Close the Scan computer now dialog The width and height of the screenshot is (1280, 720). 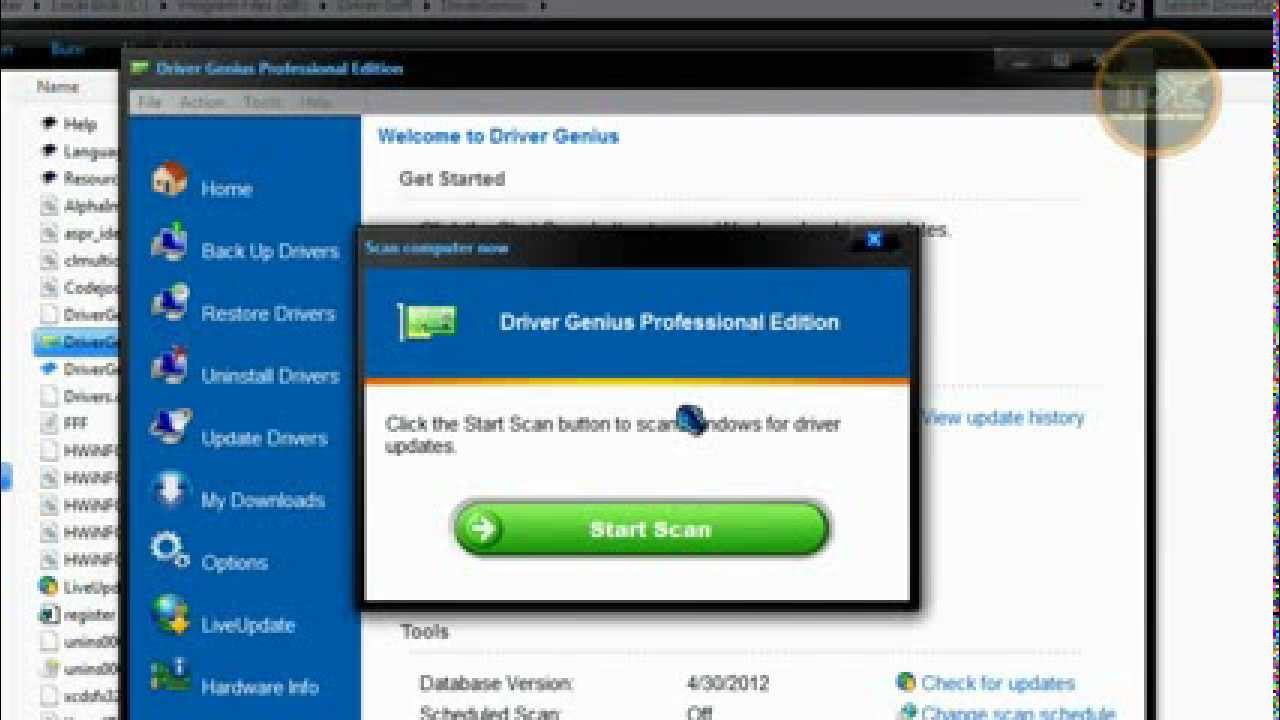pyautogui.click(x=874, y=240)
